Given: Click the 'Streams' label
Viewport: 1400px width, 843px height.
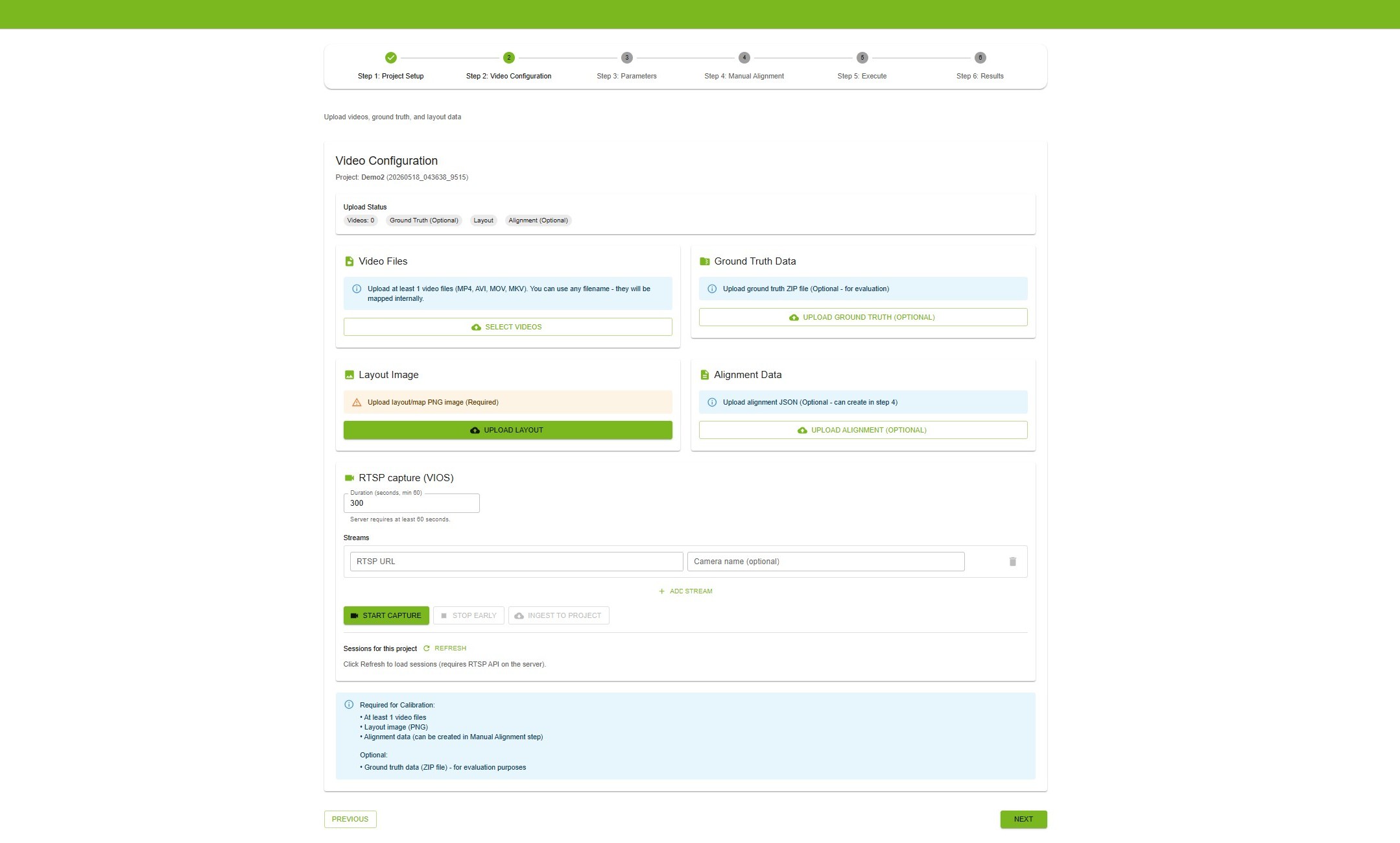Looking at the screenshot, I should point(356,538).
